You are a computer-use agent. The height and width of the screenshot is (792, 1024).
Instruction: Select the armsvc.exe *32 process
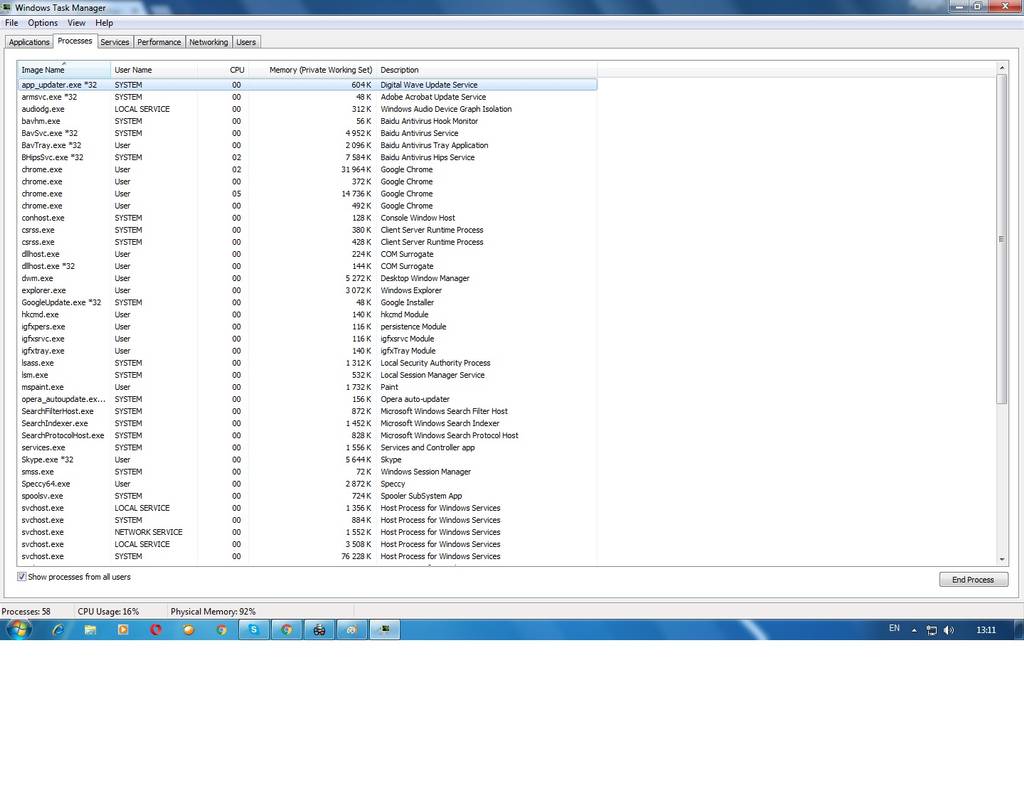(307, 97)
